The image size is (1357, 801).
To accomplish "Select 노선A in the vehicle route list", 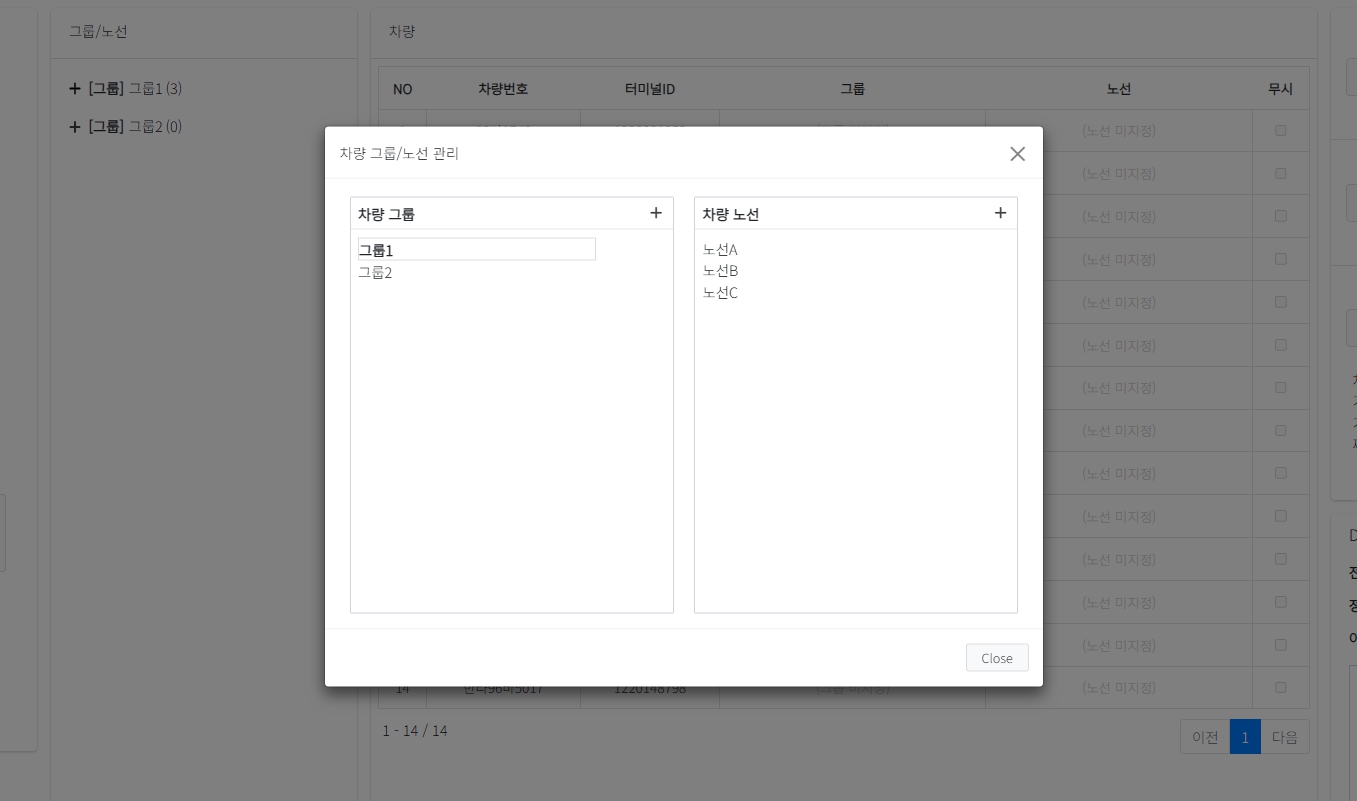I will coord(720,249).
